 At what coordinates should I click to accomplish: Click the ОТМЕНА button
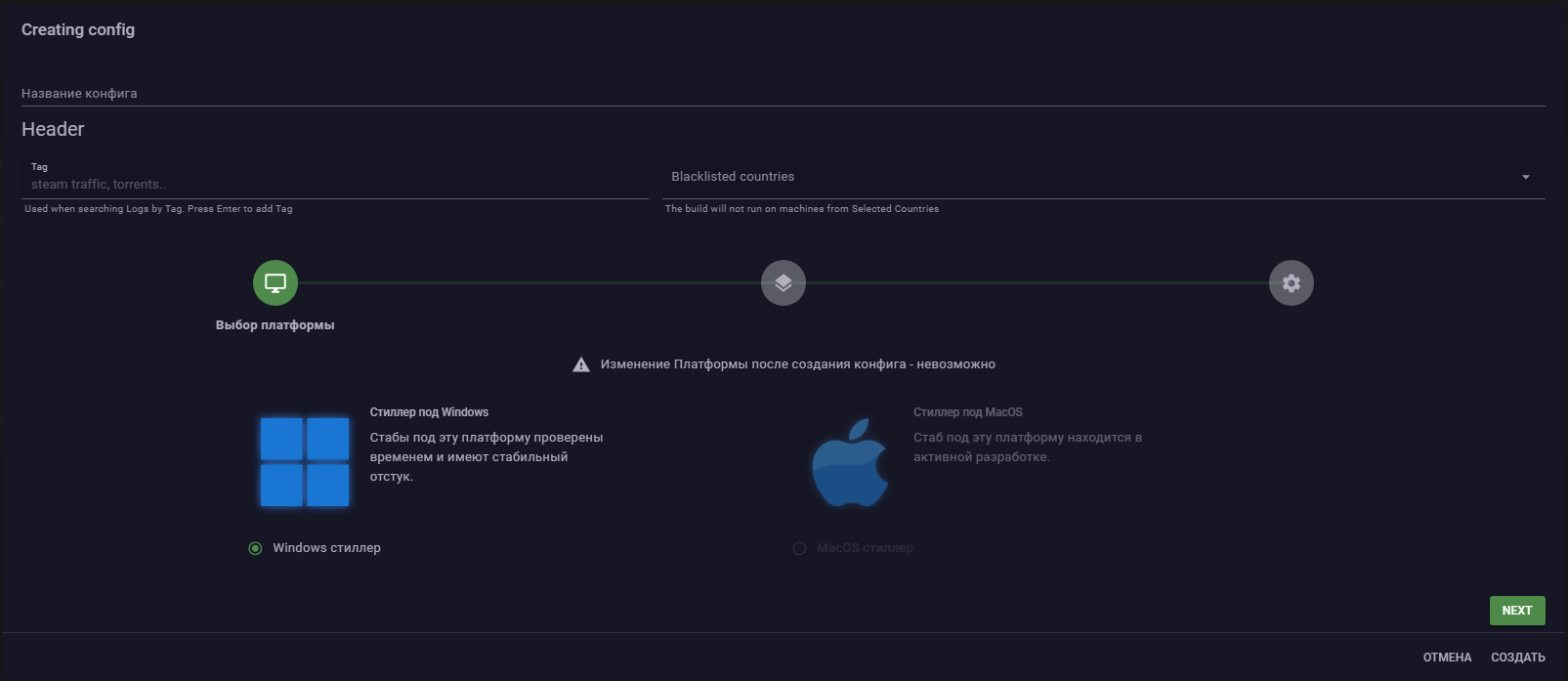coord(1447,658)
